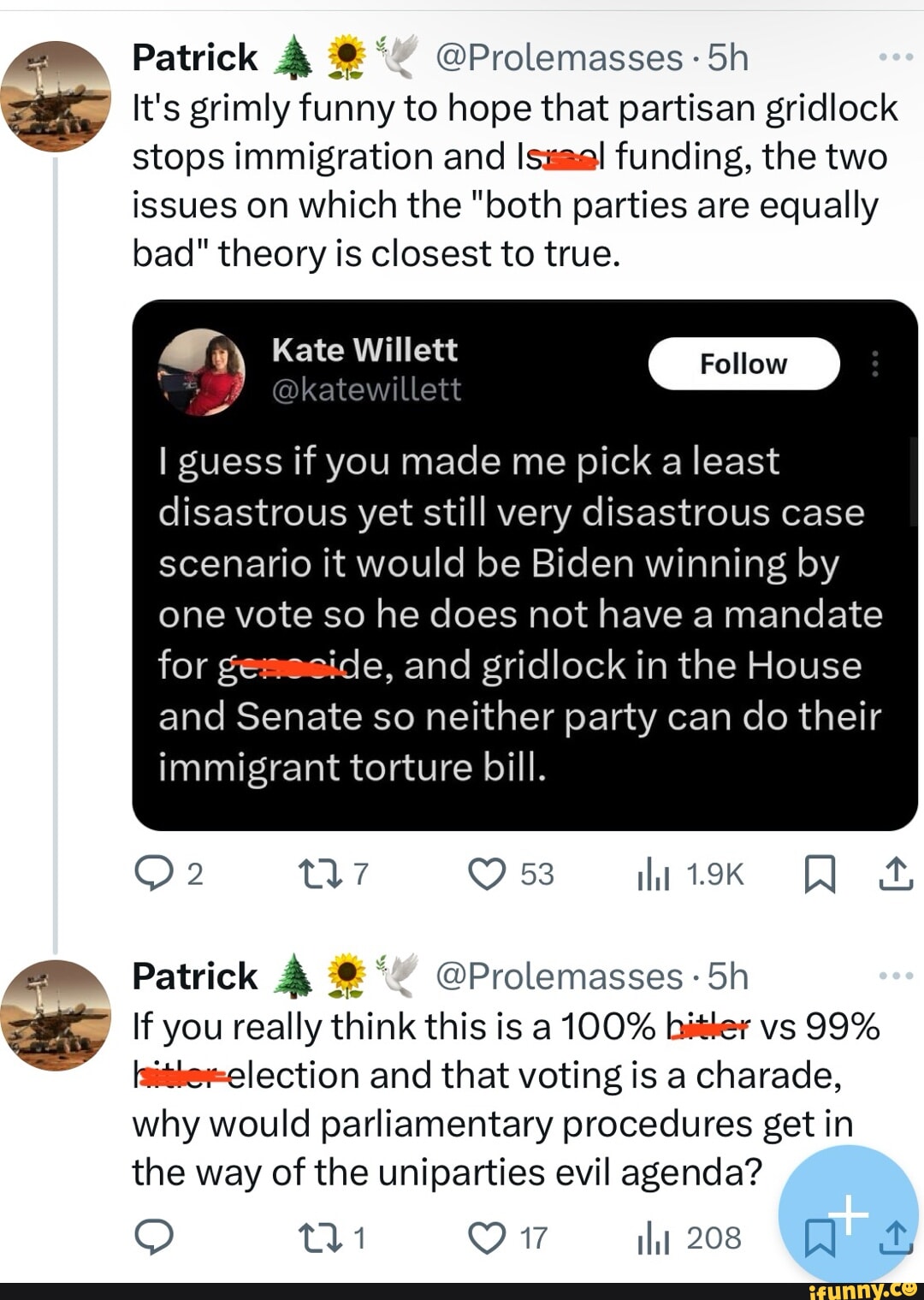The height and width of the screenshot is (1300, 924).
Task: Share the second tweet via share icon
Action: [896, 1238]
